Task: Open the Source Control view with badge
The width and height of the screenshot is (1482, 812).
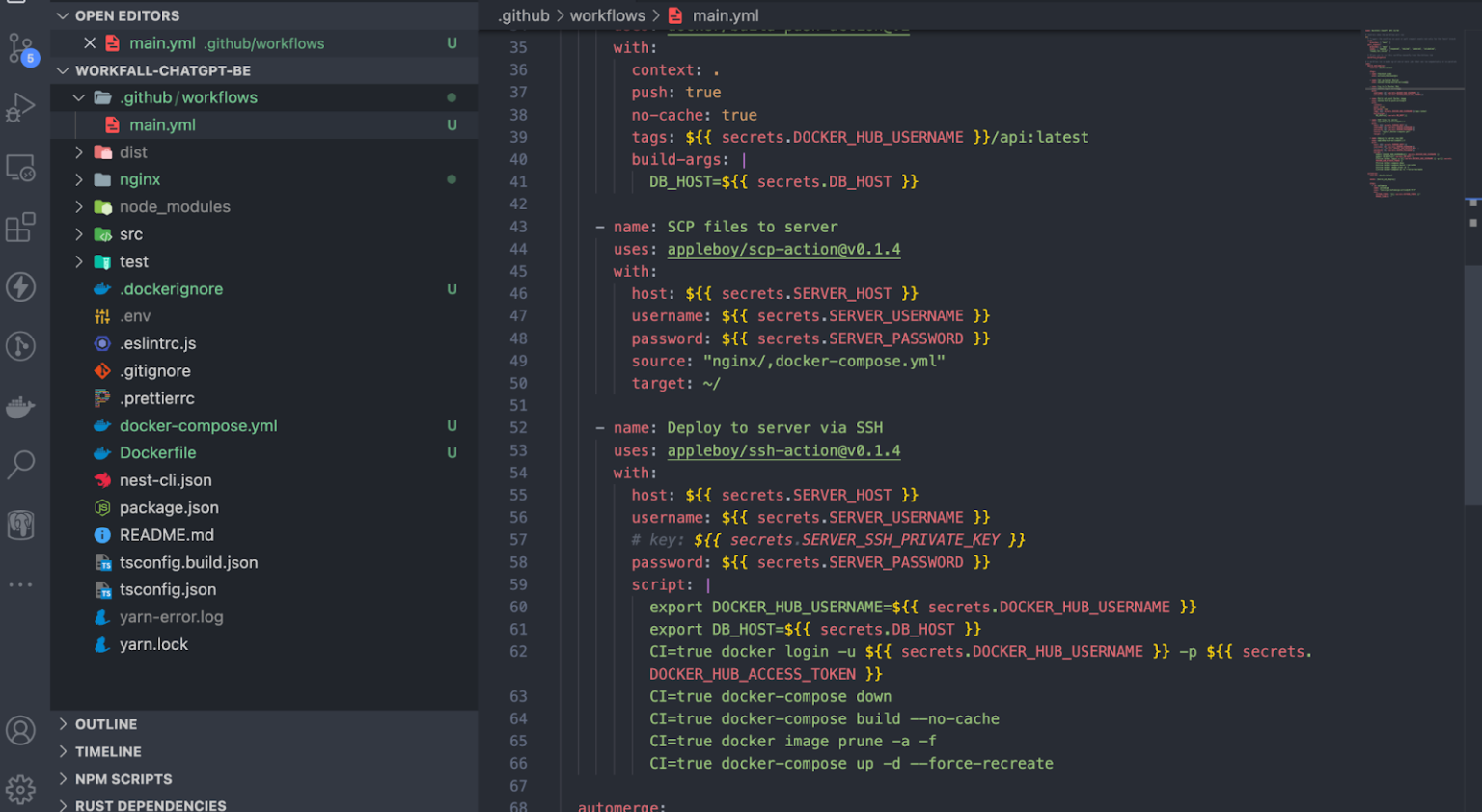Action: point(20,48)
